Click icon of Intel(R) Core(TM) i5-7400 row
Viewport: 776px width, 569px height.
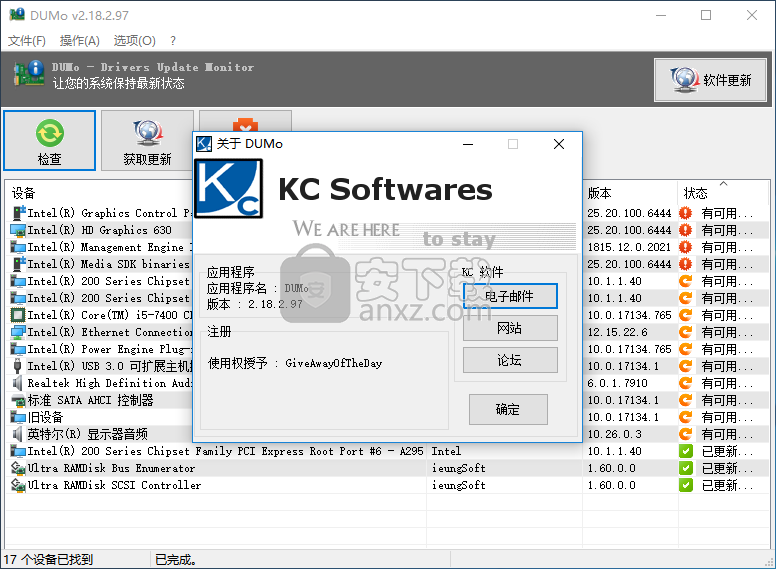click(x=18, y=315)
